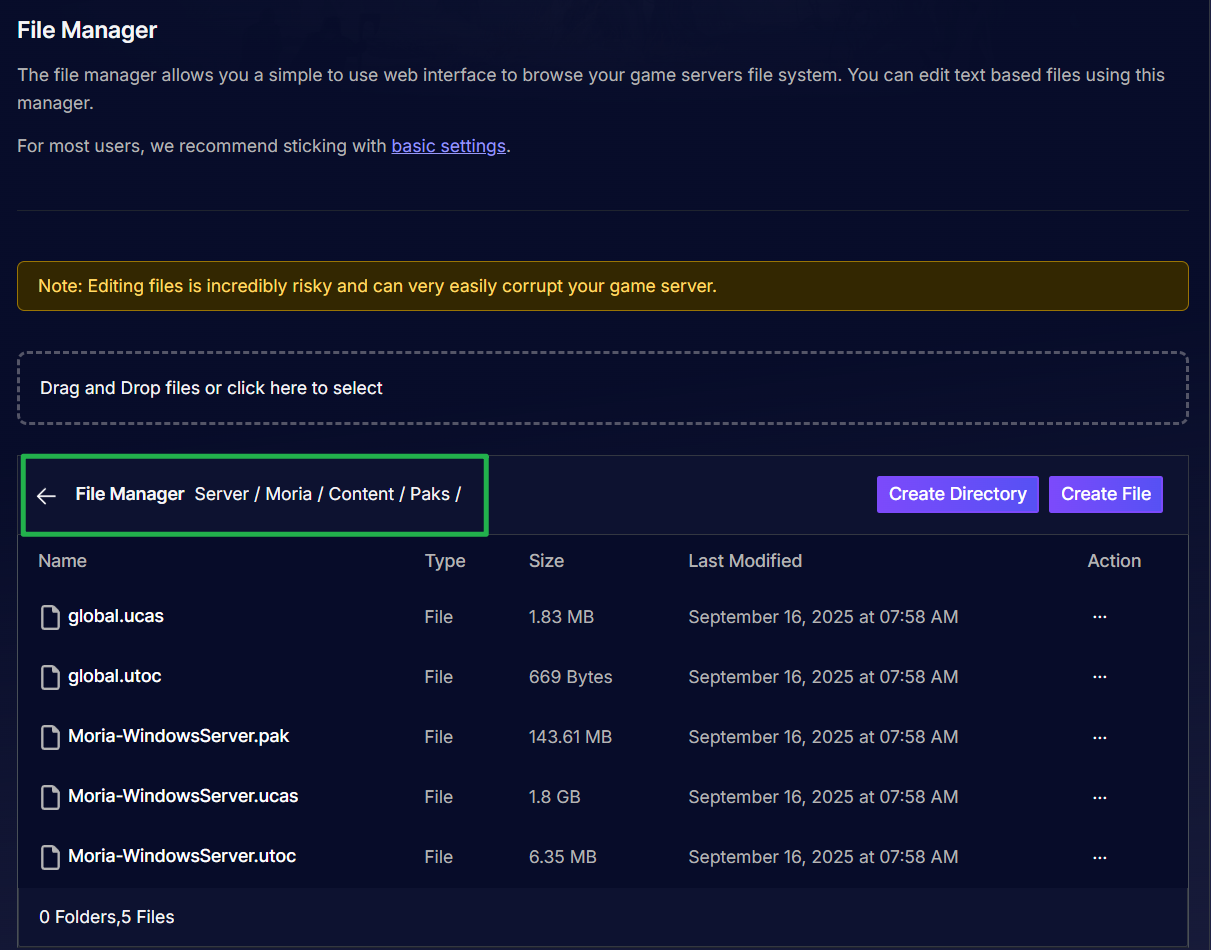
Task: Click the drag and drop upload area
Action: point(602,388)
